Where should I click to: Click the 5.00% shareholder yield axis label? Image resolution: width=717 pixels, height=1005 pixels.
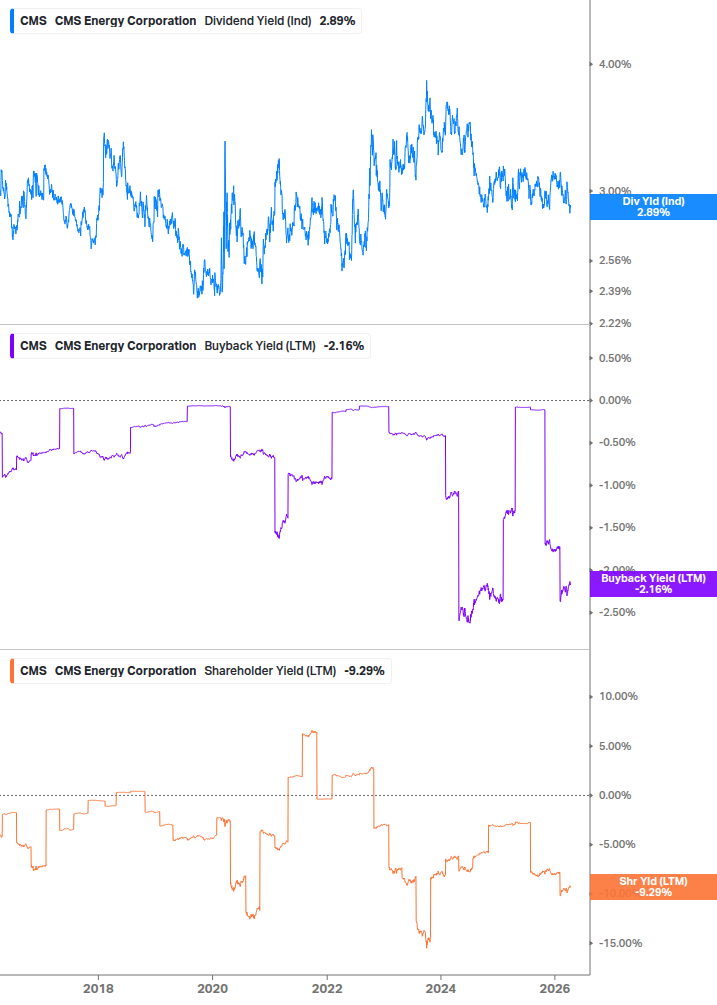click(x=615, y=747)
